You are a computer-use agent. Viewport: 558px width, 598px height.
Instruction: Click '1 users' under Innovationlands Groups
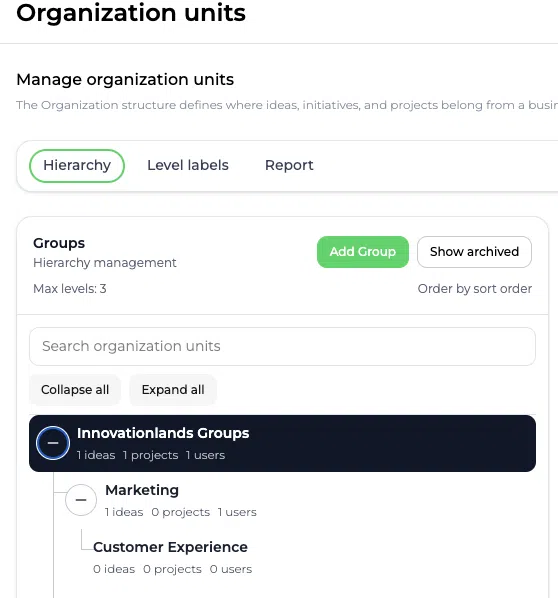[x=205, y=455]
